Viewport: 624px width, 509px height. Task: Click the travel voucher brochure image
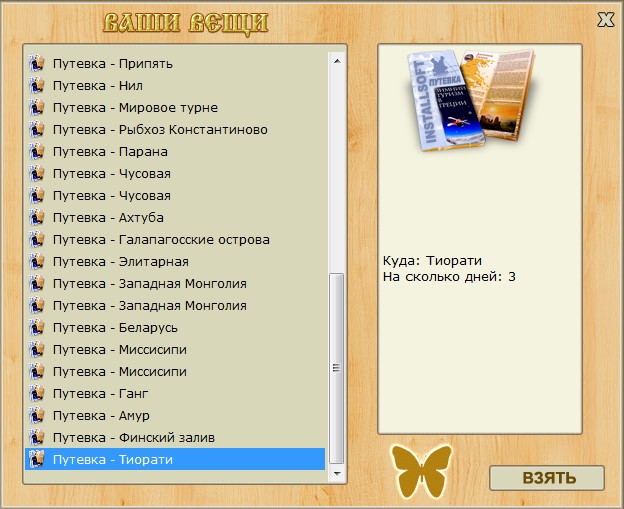pyautogui.click(x=471, y=100)
